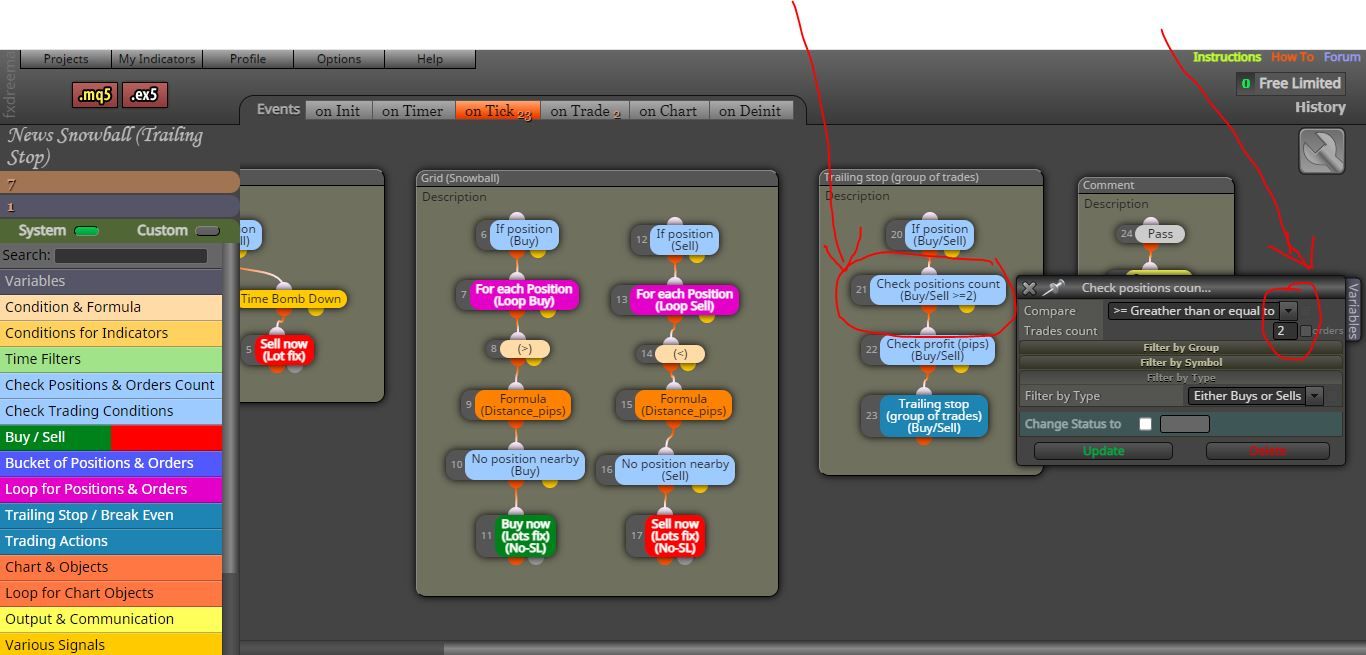The height and width of the screenshot is (655, 1366).
Task: Expand Loop for Chart Objects category
Action: (111, 593)
